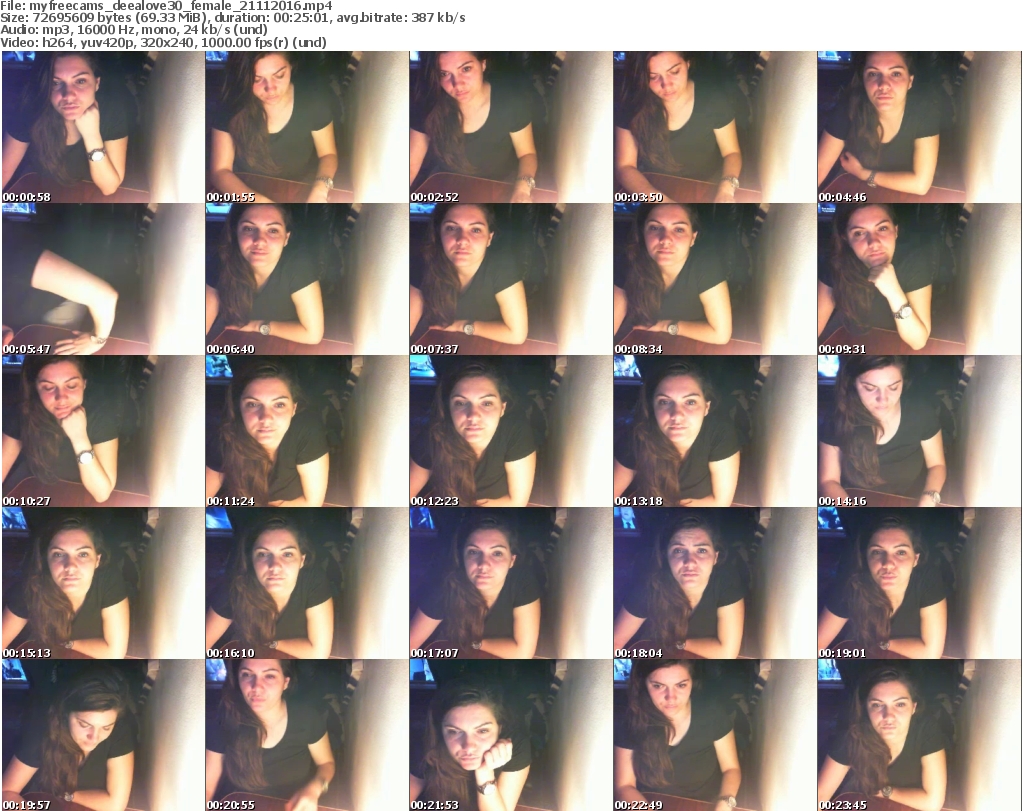Viewport: 1024px width, 811px height.
Task: Pick the preview frame at 00:10:27
Action: [x=103, y=432]
